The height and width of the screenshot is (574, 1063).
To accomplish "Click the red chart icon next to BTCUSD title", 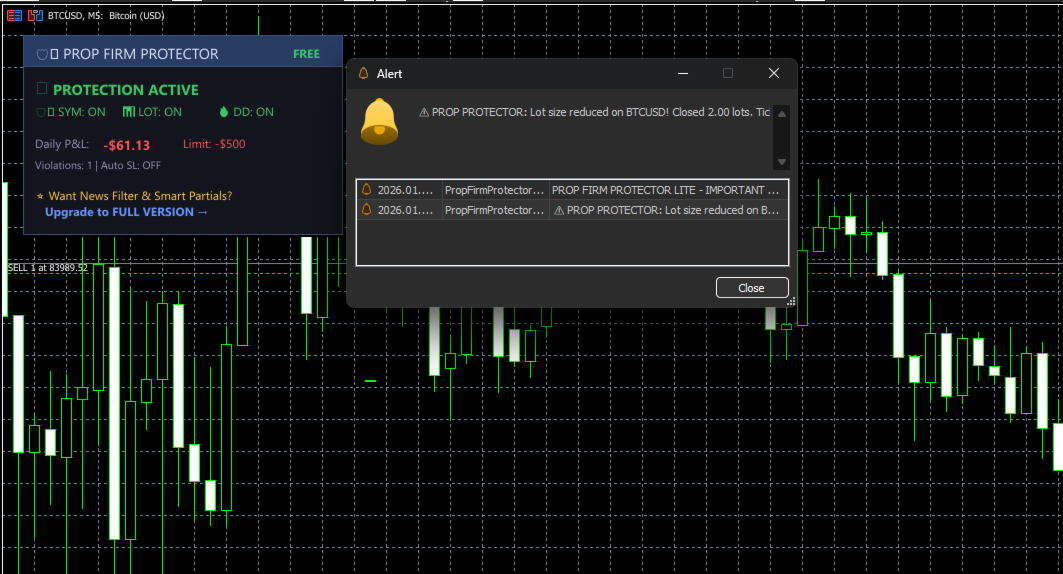I will (x=14, y=15).
